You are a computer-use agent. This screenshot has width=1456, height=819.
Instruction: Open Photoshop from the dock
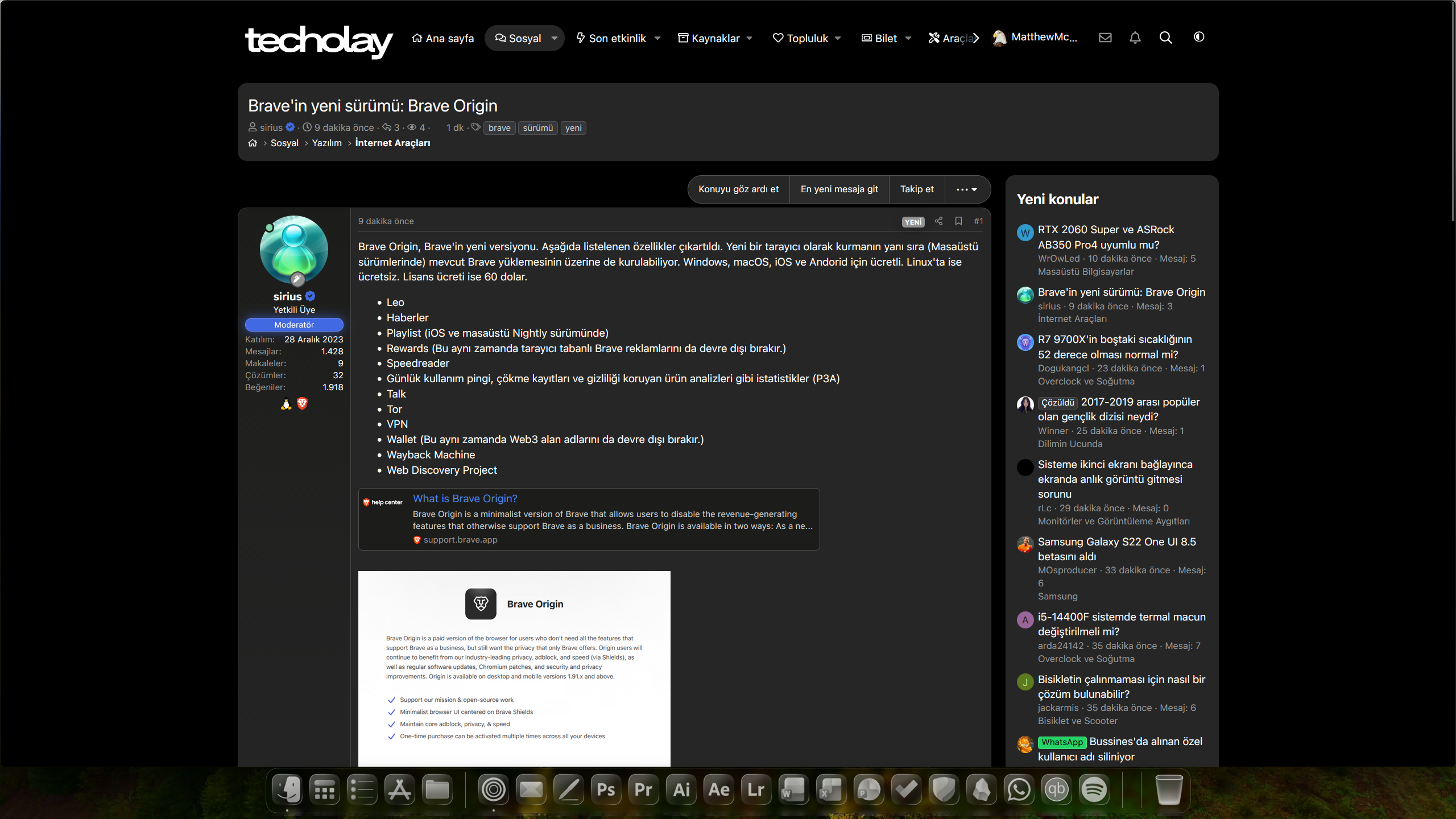606,789
